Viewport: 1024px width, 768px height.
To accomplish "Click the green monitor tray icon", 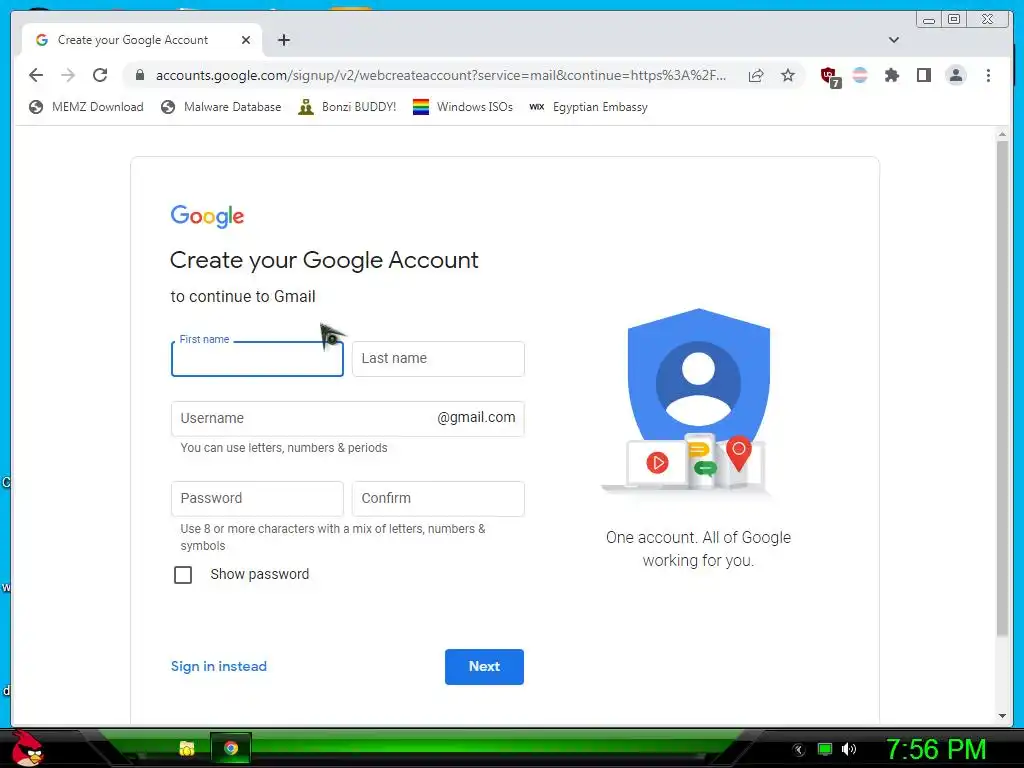I will pos(825,749).
